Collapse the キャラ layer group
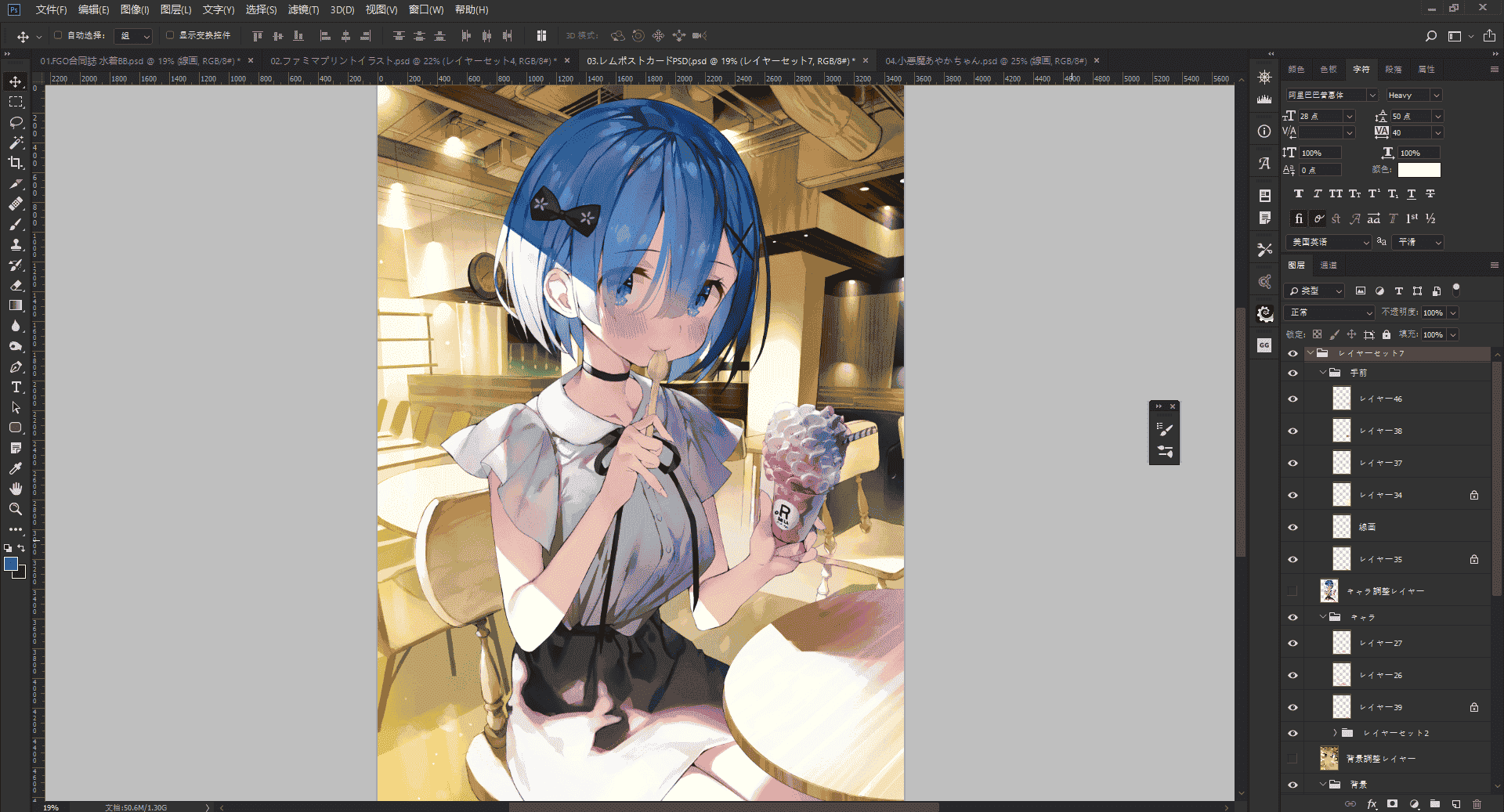 click(1323, 617)
